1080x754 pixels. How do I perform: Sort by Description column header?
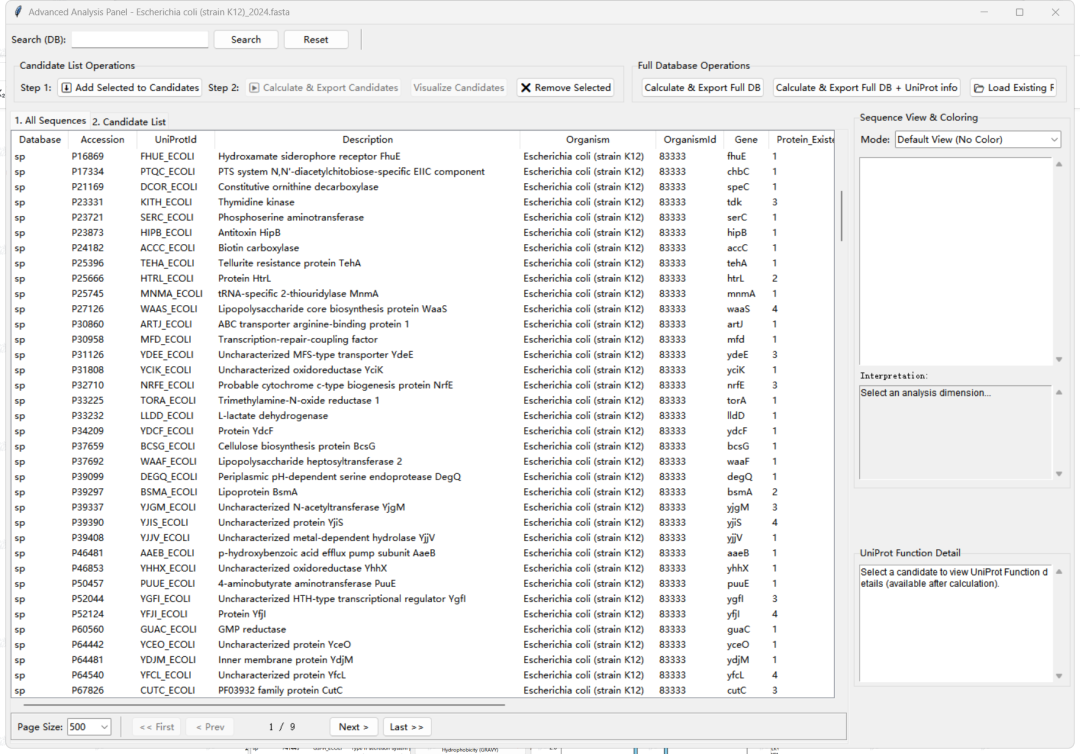368,139
